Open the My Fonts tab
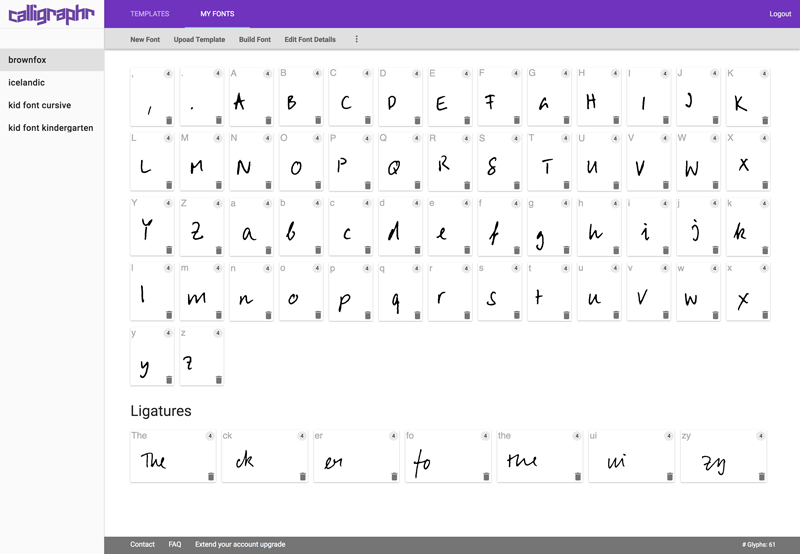 coord(217,14)
